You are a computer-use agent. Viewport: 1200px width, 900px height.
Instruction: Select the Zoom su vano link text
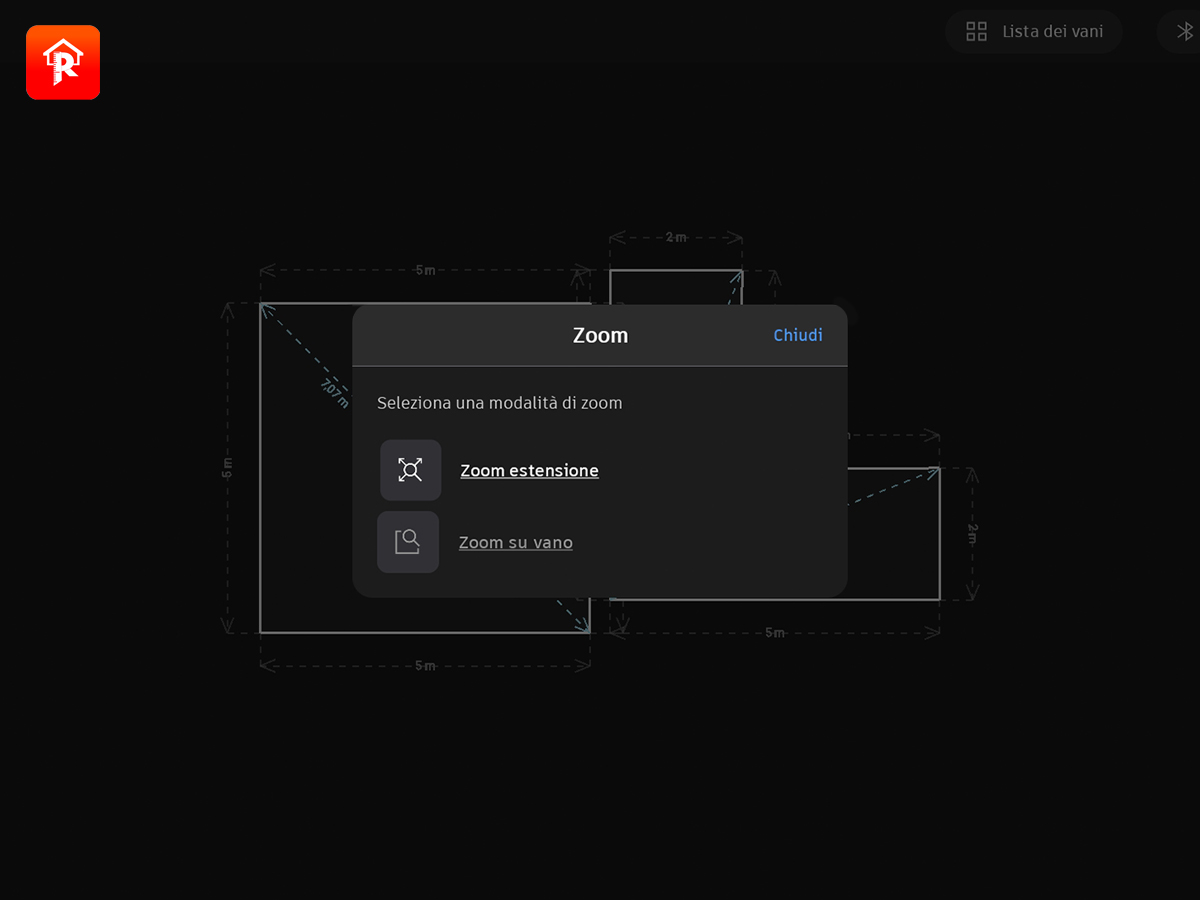click(x=516, y=543)
